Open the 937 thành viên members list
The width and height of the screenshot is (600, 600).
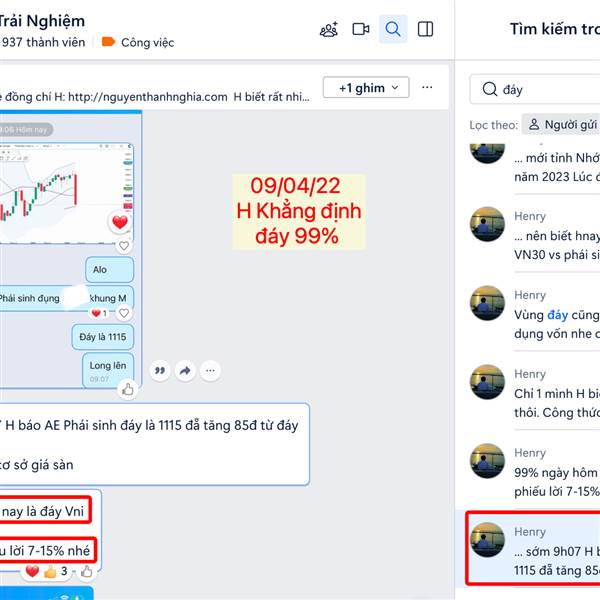pos(43,42)
